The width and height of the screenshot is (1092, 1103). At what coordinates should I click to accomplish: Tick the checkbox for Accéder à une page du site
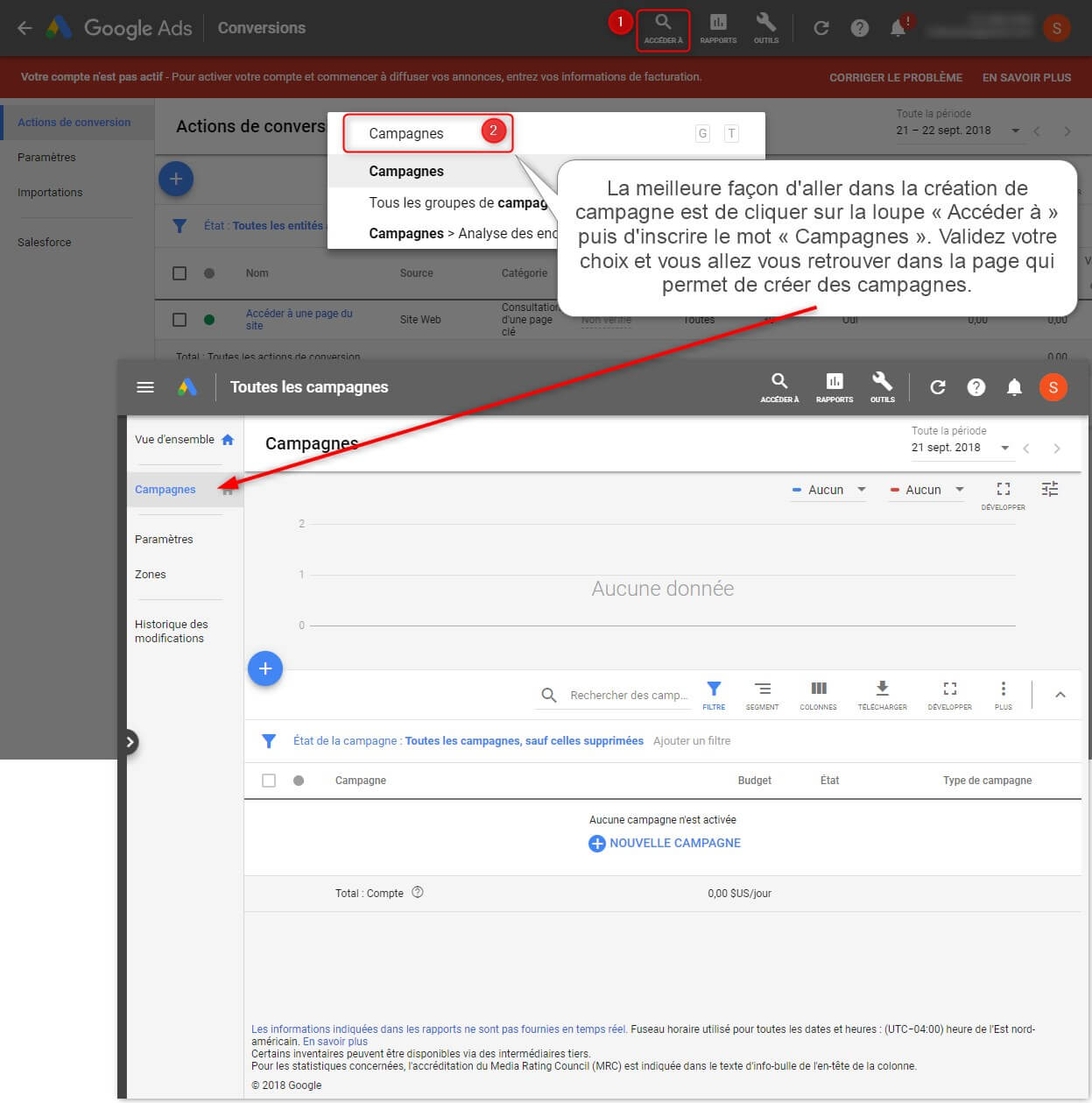point(180,320)
